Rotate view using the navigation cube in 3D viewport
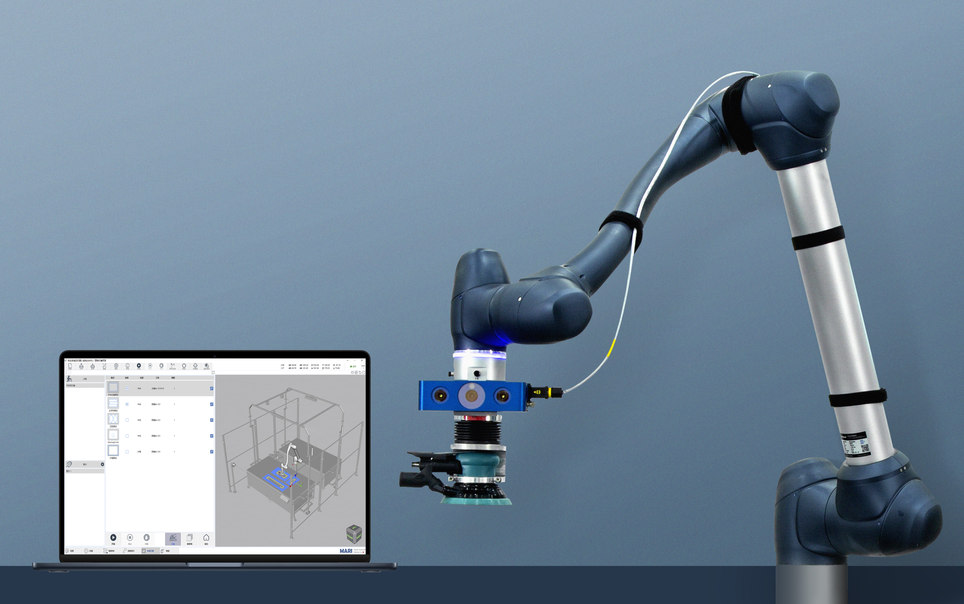Image resolution: width=964 pixels, height=604 pixels. 354,533
